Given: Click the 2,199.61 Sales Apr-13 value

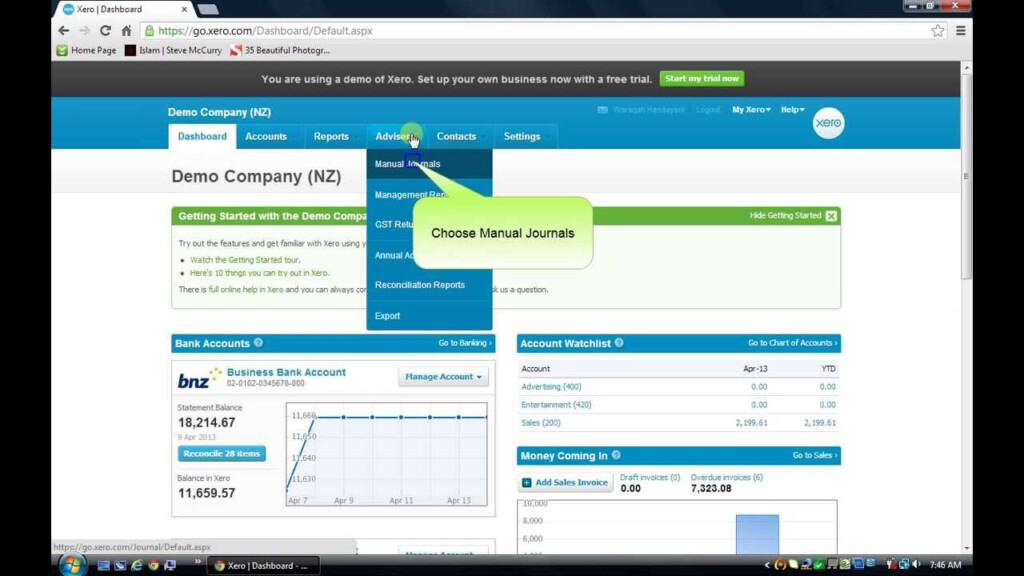Looking at the screenshot, I should 752,423.
